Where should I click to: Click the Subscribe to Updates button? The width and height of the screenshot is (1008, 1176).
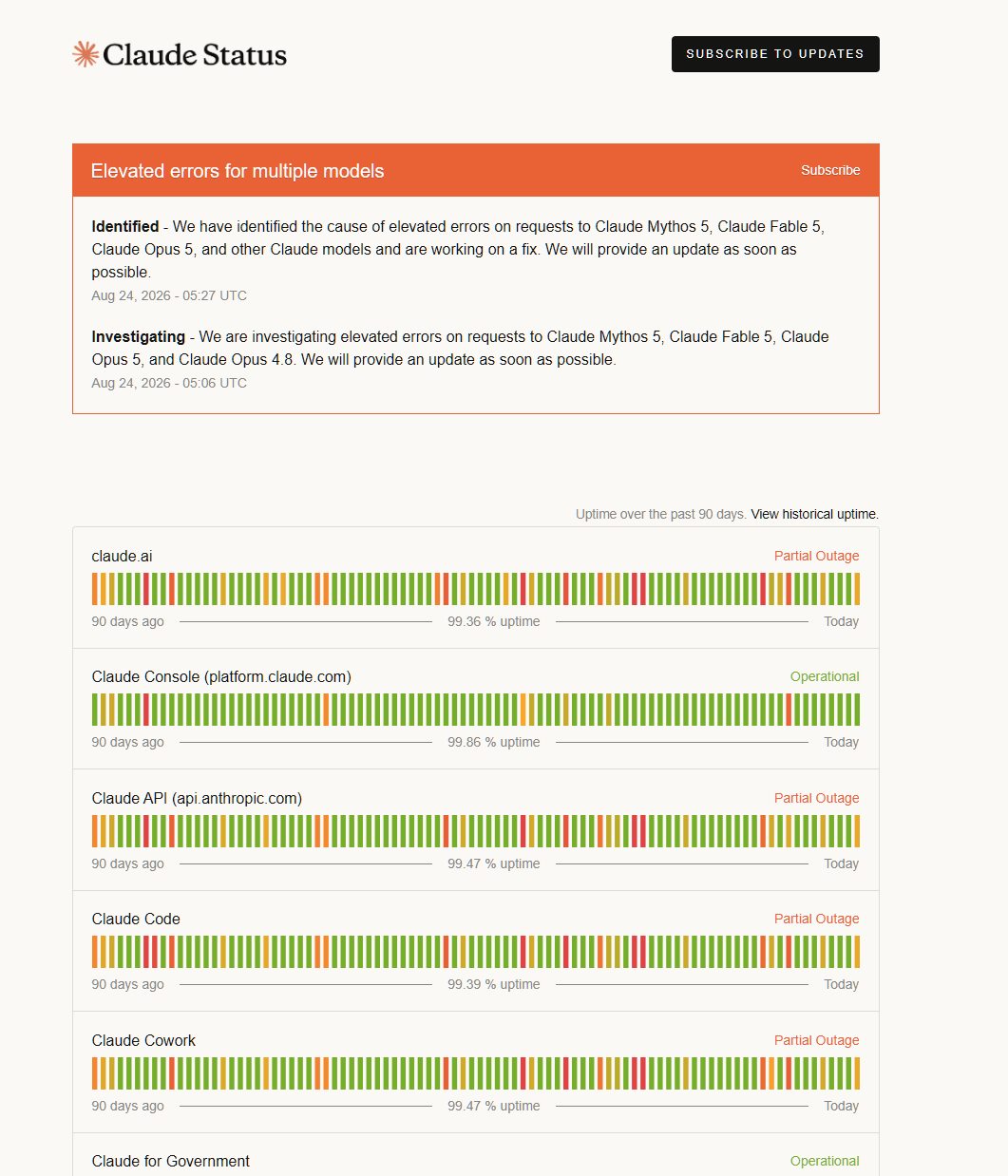click(775, 54)
